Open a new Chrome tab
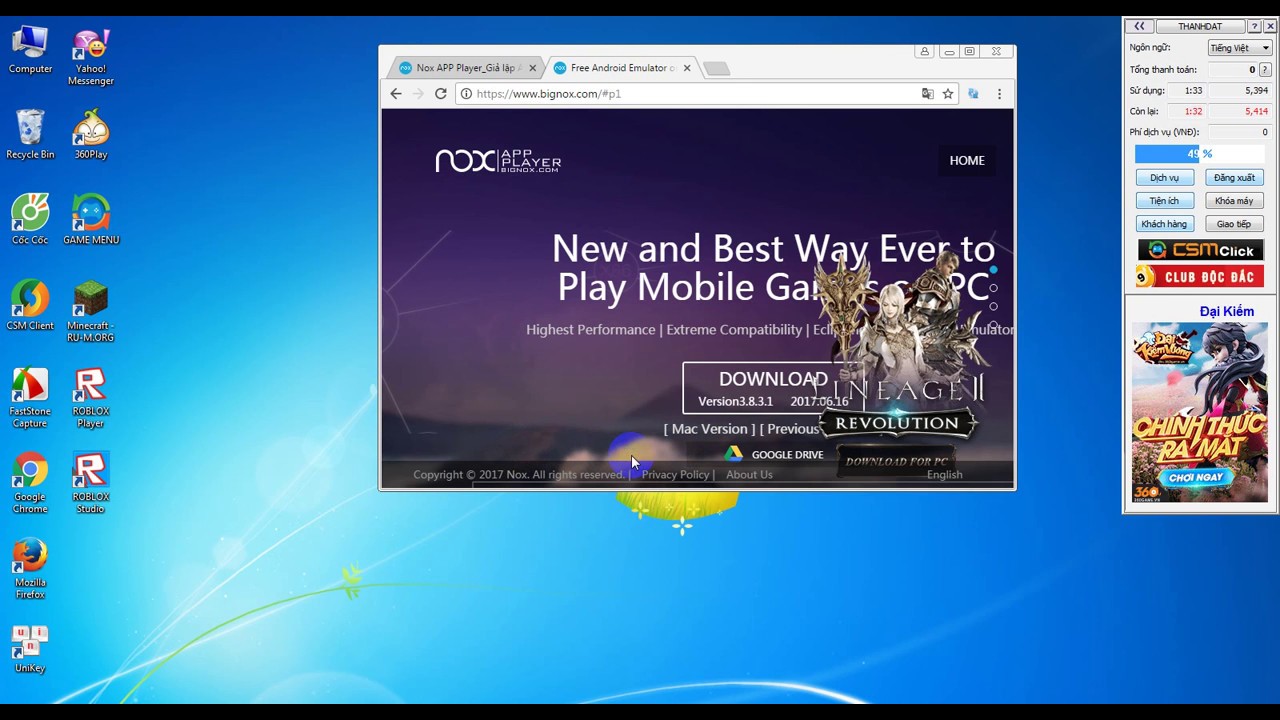The width and height of the screenshot is (1280, 720). tap(716, 68)
